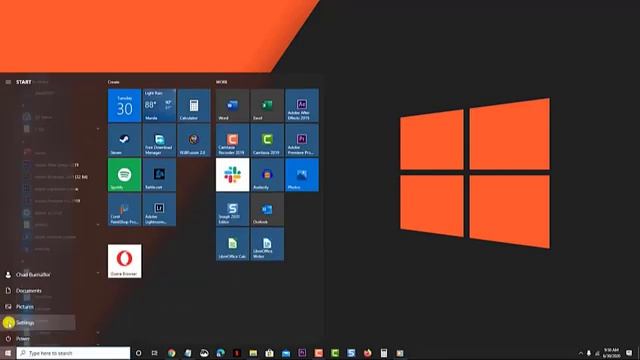Open Snagit from the taskbar

(351, 353)
